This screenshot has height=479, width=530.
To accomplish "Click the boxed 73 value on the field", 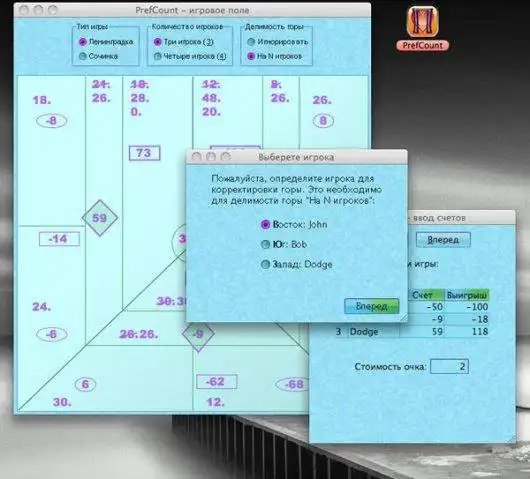I will coord(144,153).
